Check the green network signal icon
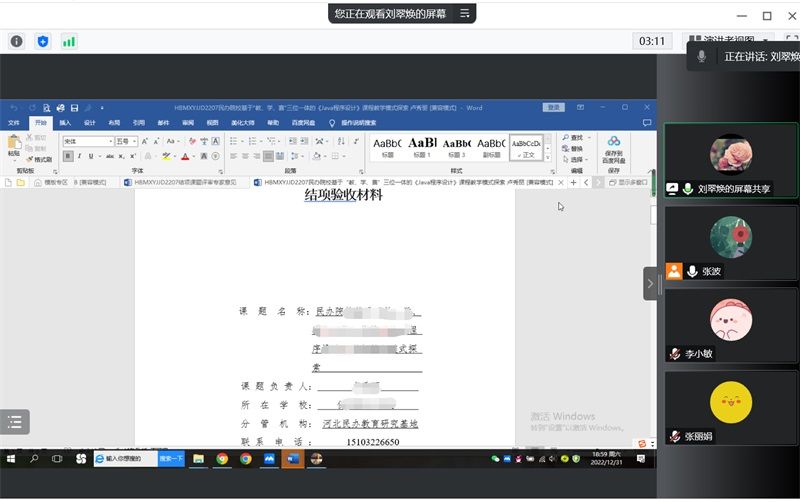Image resolution: width=800 pixels, height=502 pixels. [x=69, y=41]
